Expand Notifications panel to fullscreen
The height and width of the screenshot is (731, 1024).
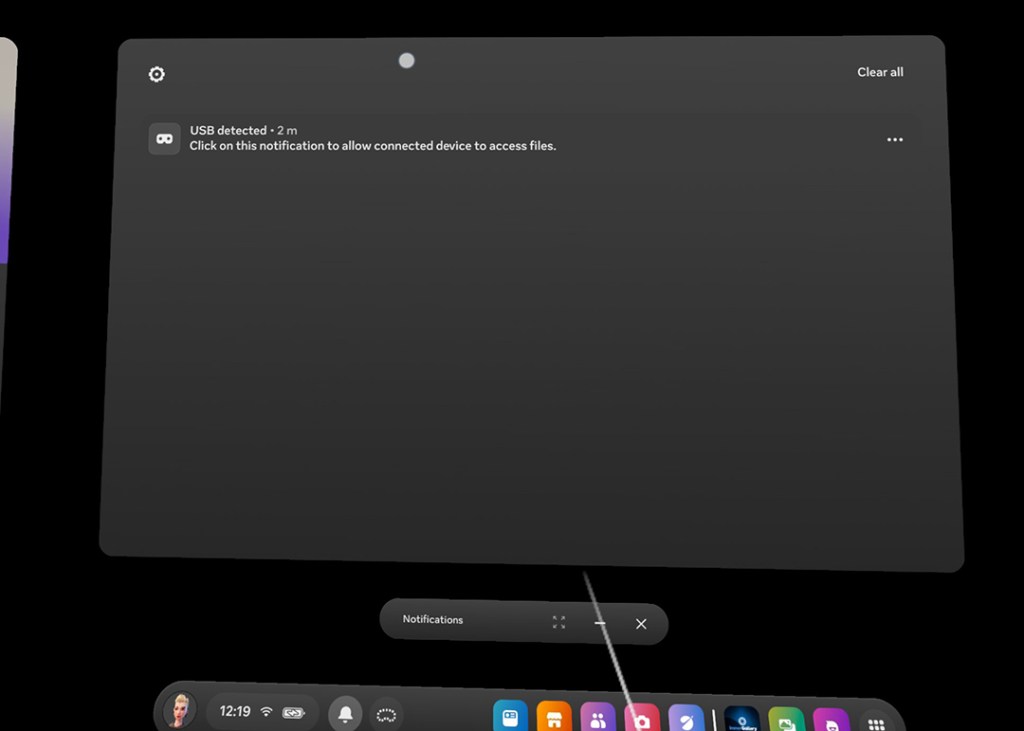click(559, 622)
